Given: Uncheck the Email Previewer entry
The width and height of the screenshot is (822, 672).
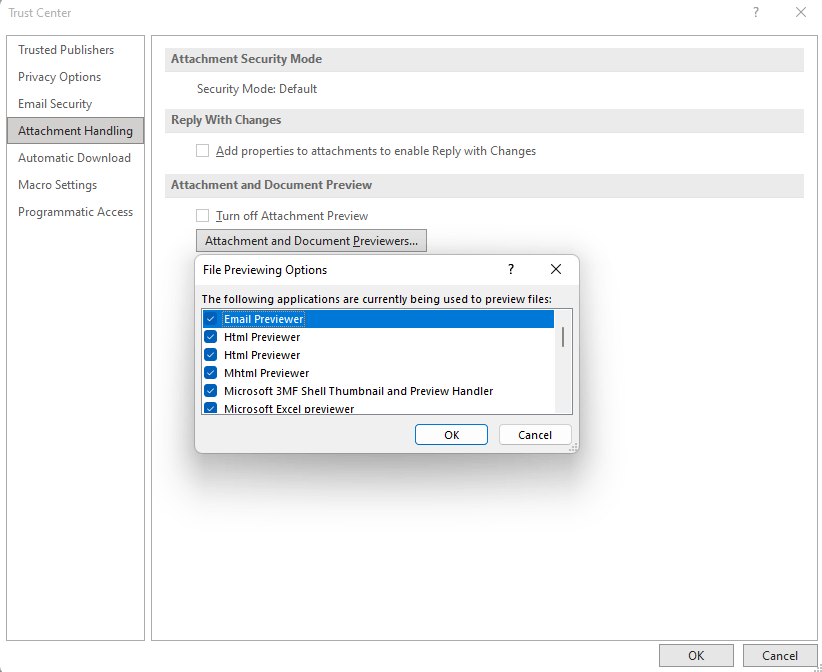Looking at the screenshot, I should tap(210, 318).
